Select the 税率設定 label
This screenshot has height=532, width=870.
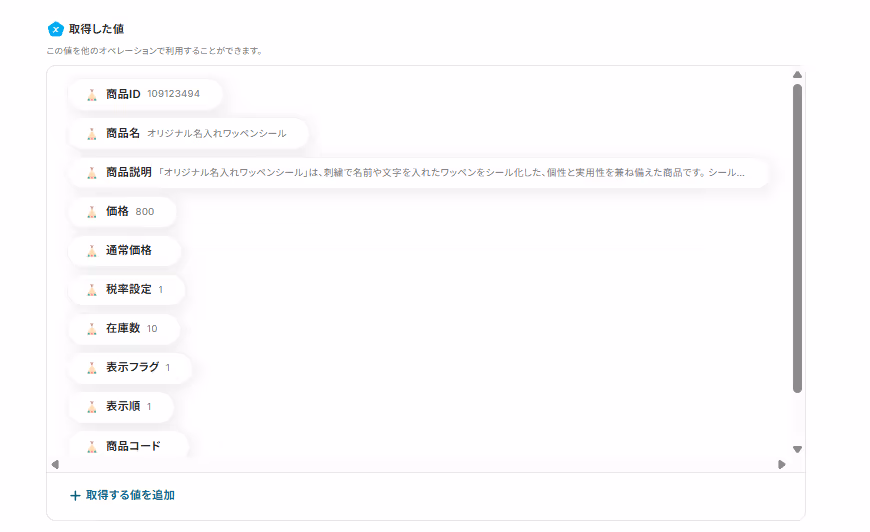pyautogui.click(x=129, y=289)
